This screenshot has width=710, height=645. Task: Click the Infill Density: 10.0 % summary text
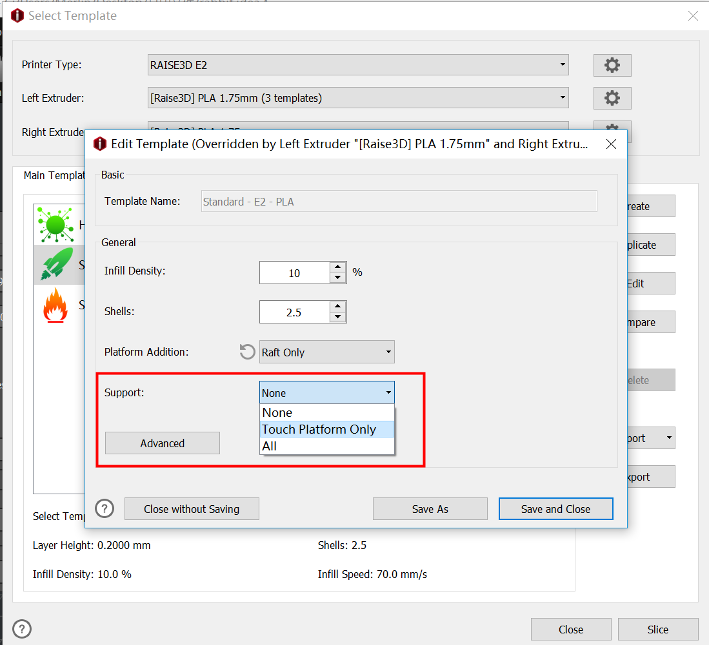click(82, 574)
